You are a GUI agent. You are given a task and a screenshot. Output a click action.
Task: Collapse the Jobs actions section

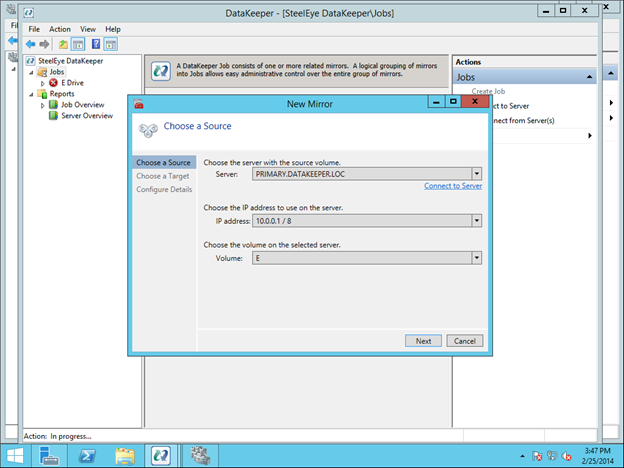[589, 77]
